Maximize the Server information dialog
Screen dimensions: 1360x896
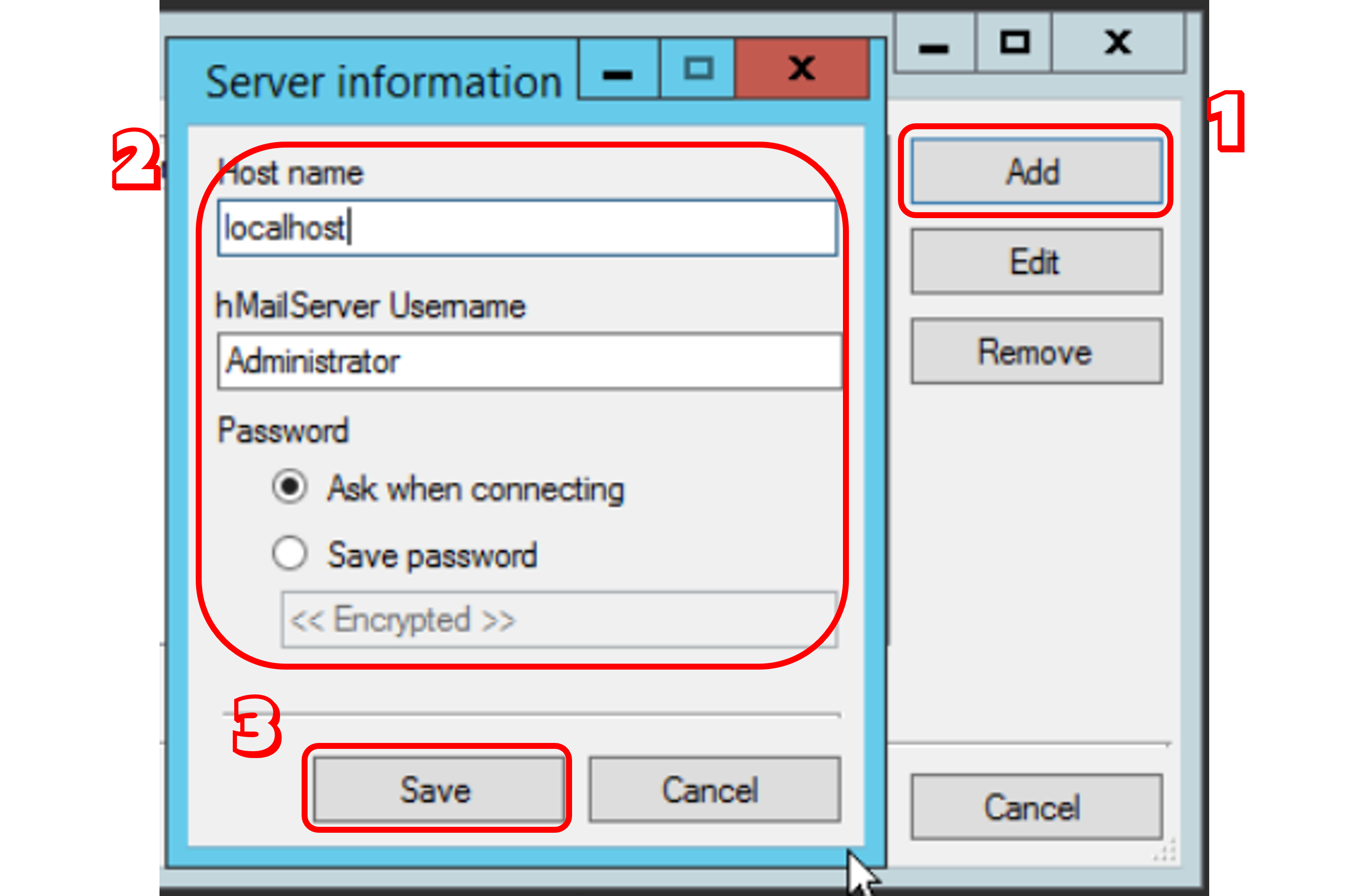[698, 69]
